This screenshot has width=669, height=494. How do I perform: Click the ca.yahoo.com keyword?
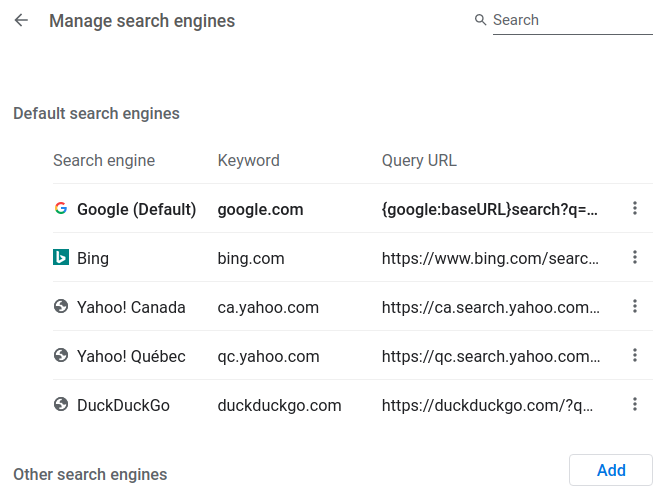(x=268, y=308)
